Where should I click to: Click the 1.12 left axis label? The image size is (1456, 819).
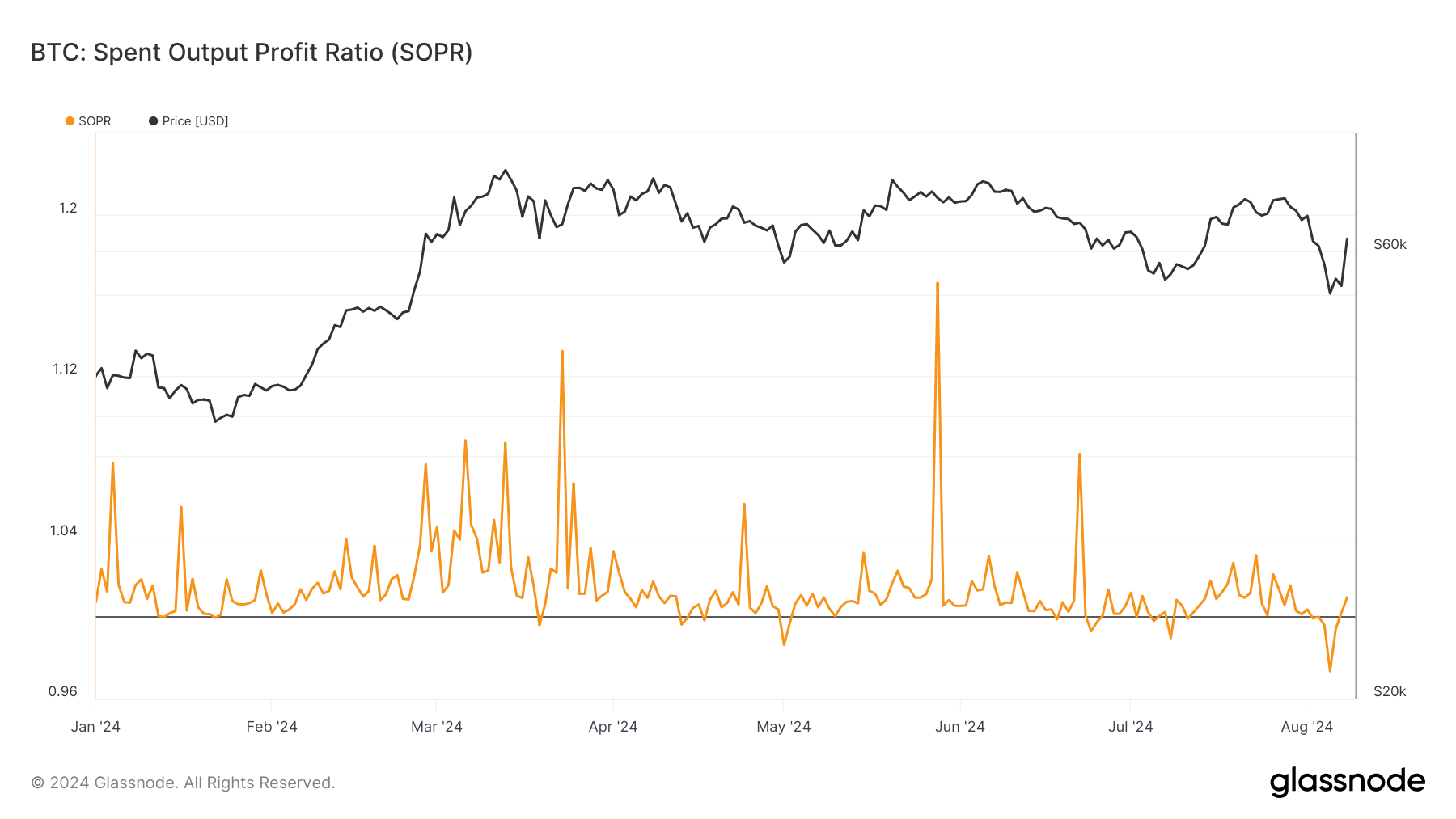(x=65, y=369)
